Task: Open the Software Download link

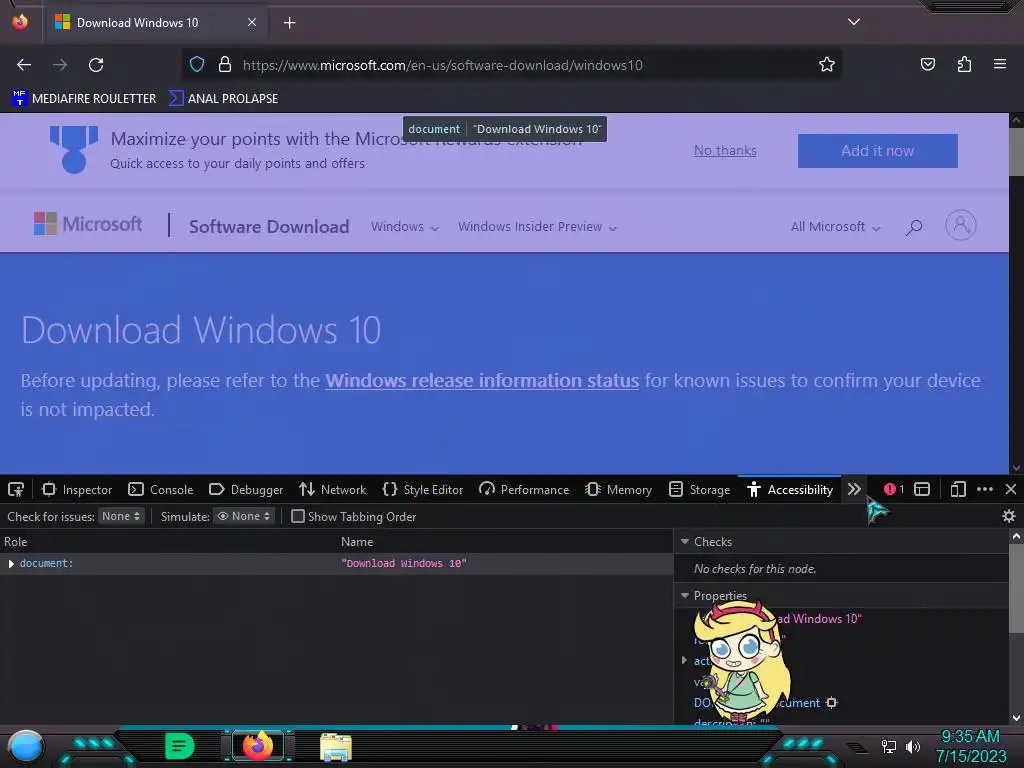Action: click(269, 227)
